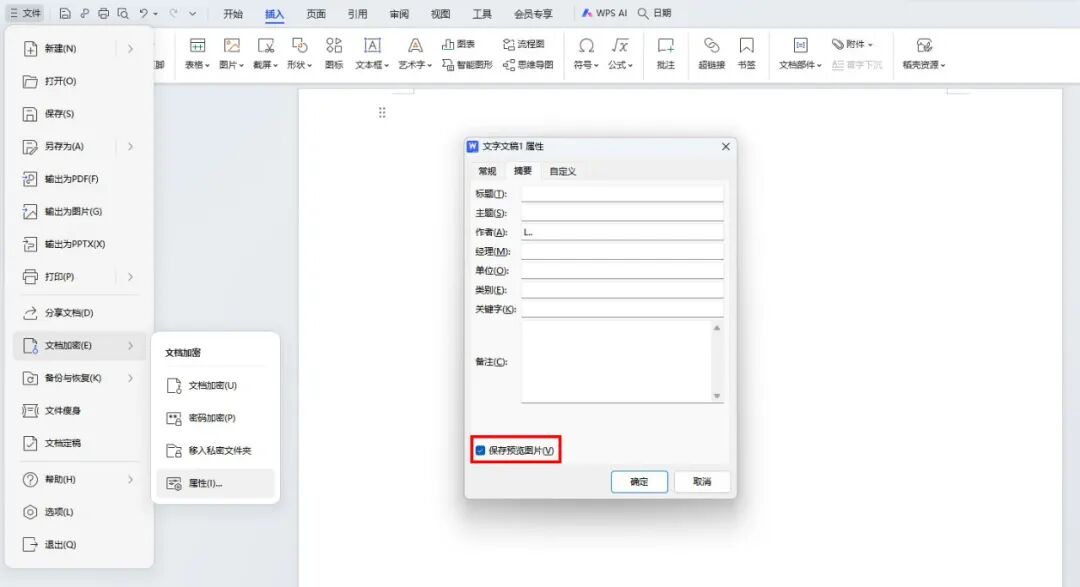The image size is (1080, 587).
Task: Toggle 保存预览图片(V) checkbox
Action: tap(480, 450)
